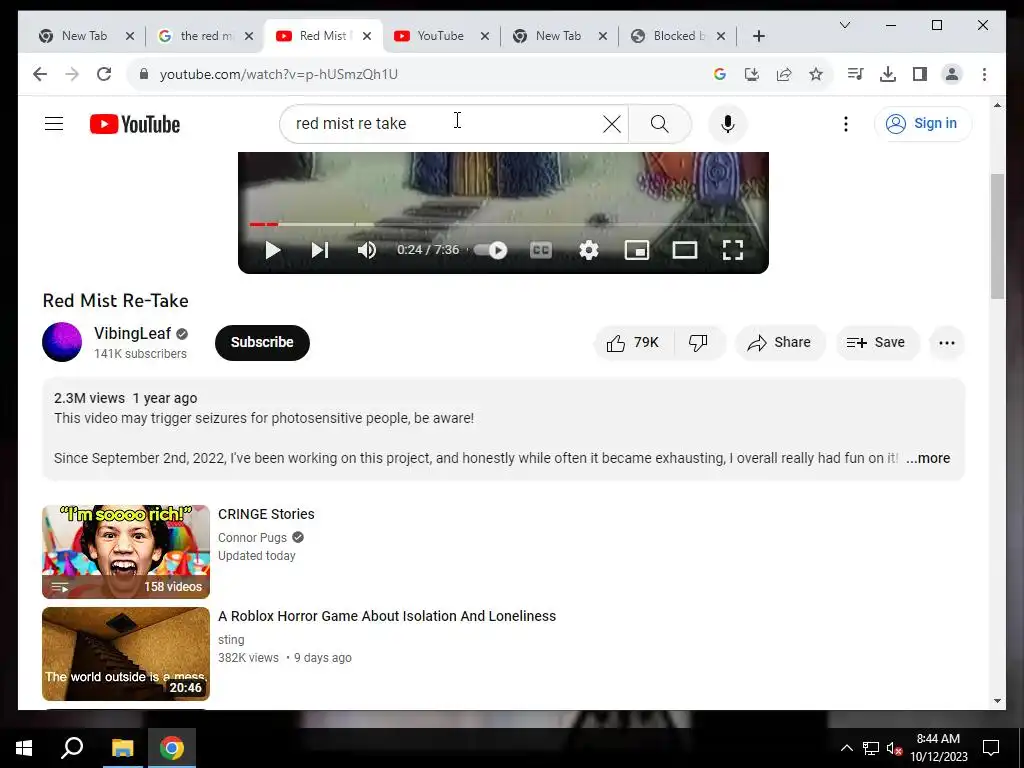Share the video
1024x768 pixels.
click(x=780, y=343)
